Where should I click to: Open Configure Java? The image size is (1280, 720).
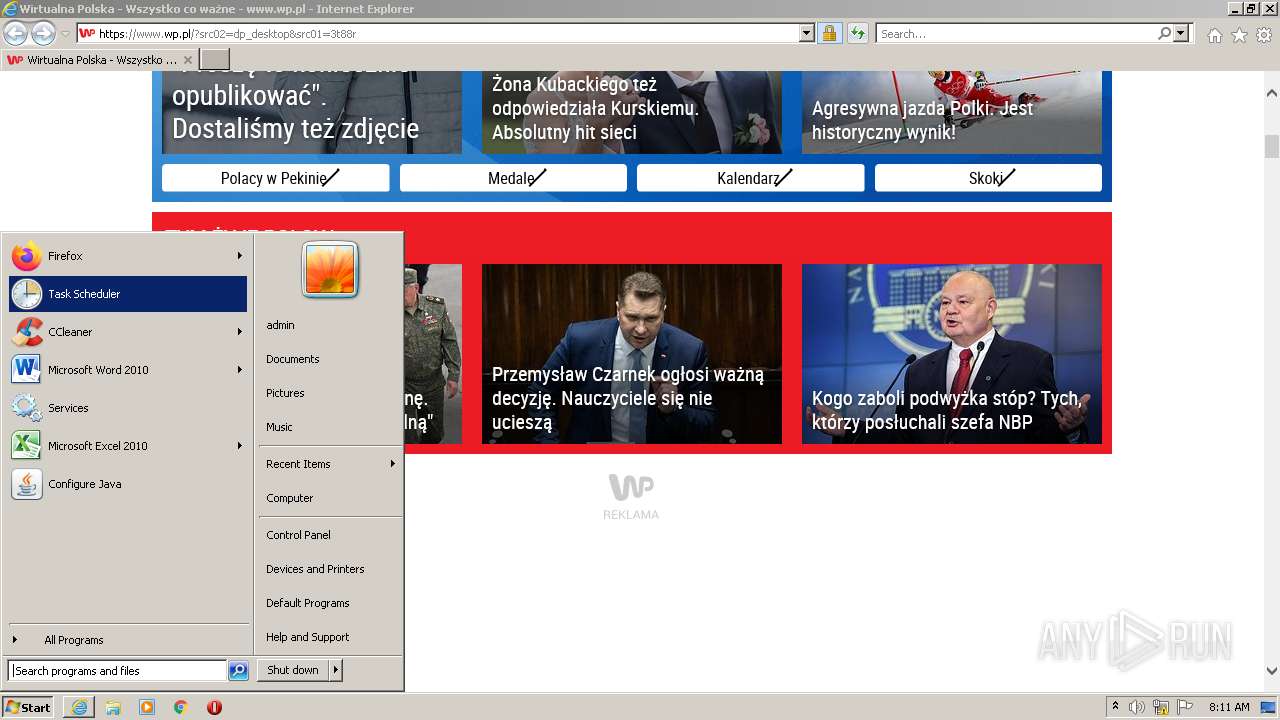tap(128, 484)
